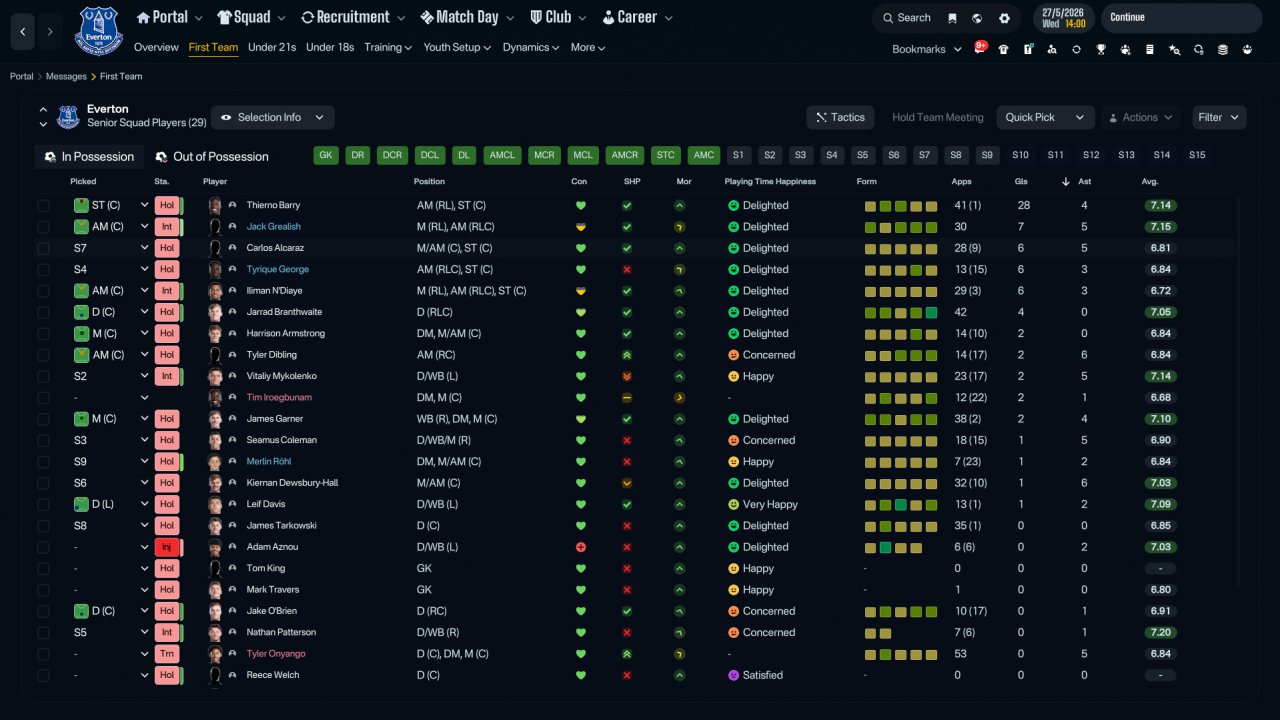Open the coin stack shortcut icon

point(1223,49)
